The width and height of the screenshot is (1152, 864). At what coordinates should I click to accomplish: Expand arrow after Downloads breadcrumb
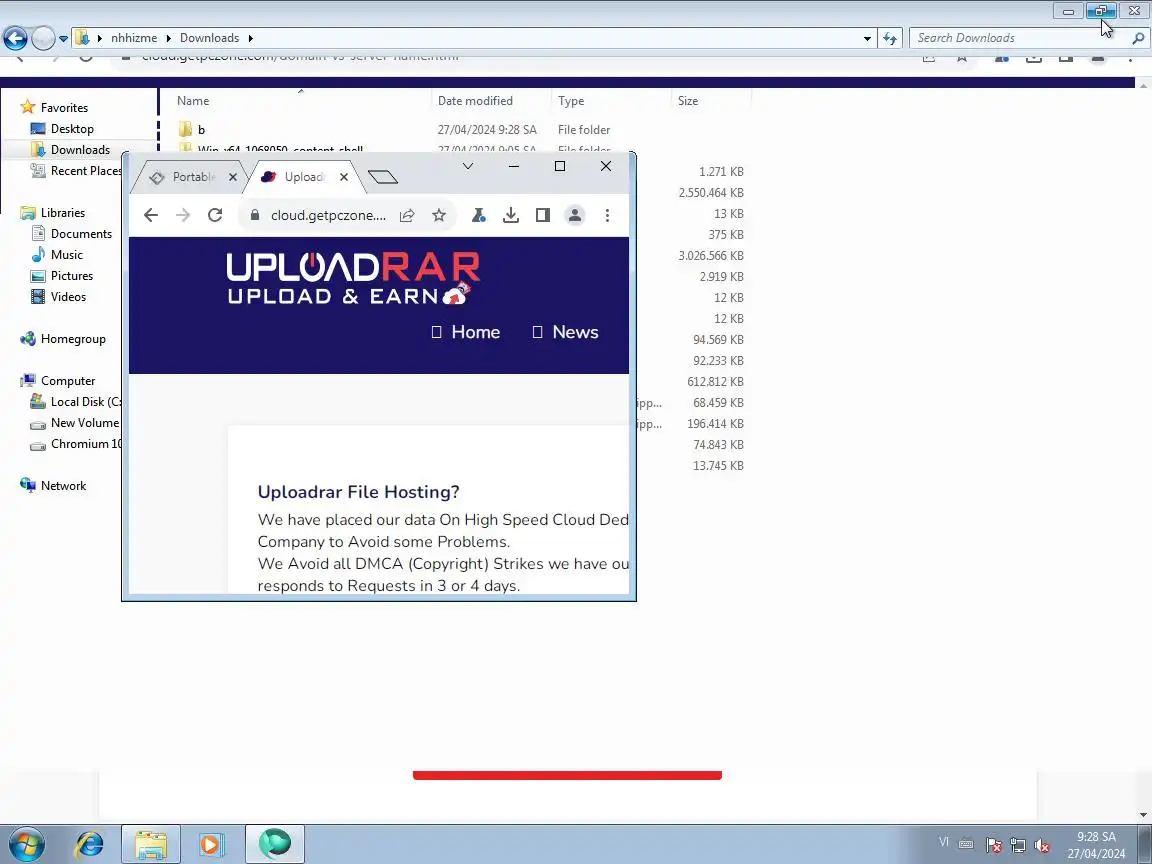click(x=251, y=38)
